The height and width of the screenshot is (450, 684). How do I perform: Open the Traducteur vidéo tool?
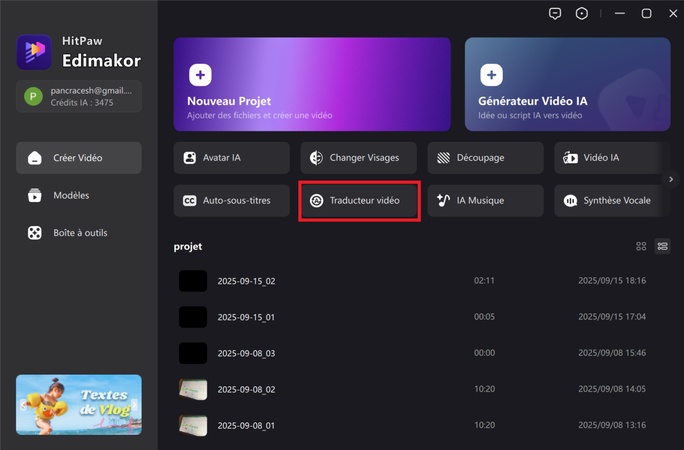pyautogui.click(x=359, y=200)
